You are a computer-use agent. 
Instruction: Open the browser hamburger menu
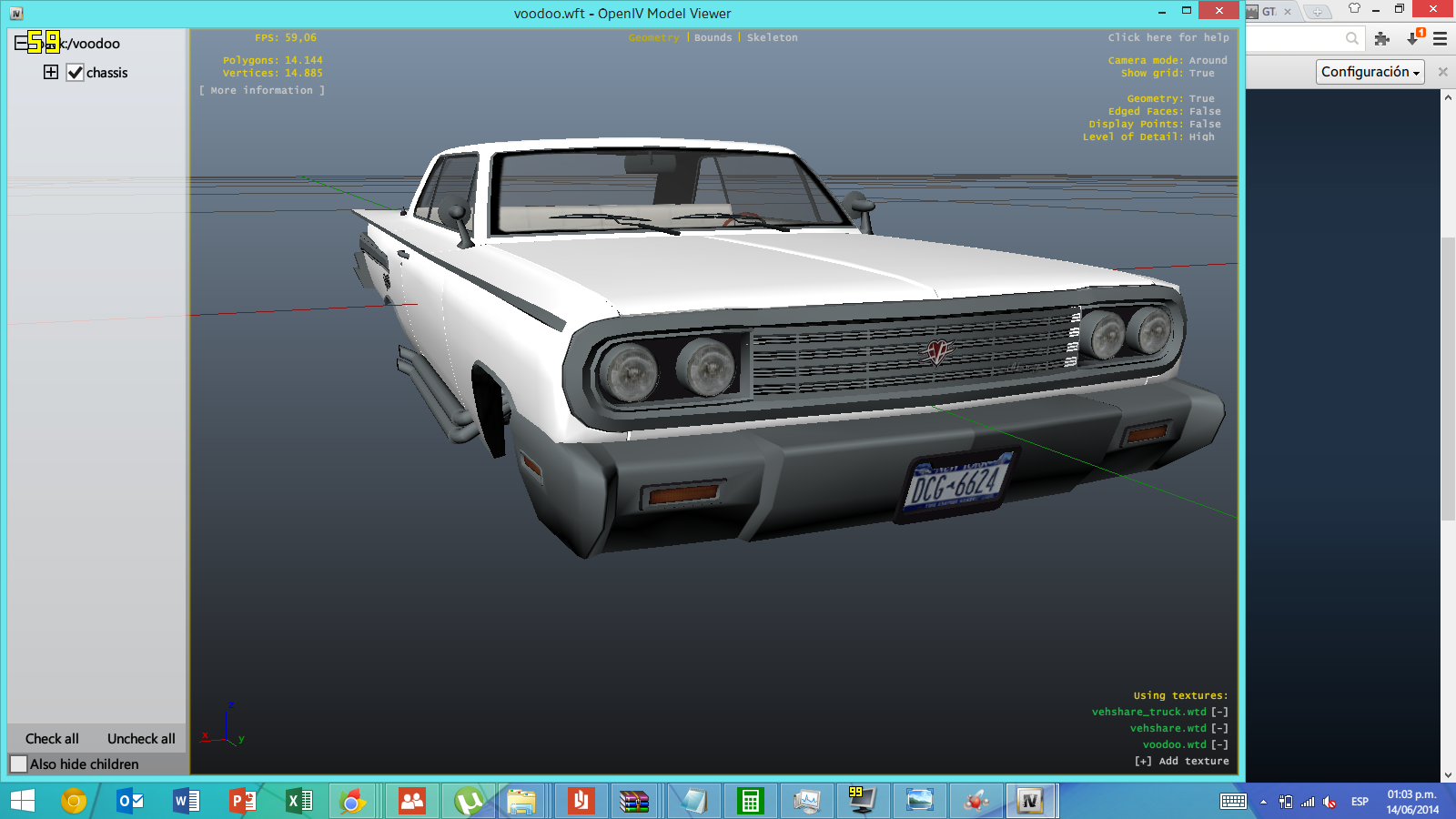click(x=1440, y=38)
